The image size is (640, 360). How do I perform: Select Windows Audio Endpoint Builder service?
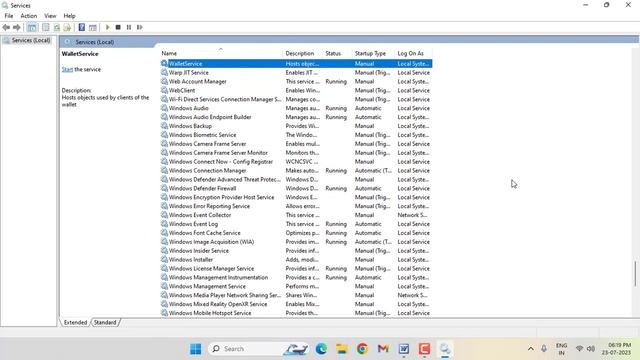(x=296, y=117)
